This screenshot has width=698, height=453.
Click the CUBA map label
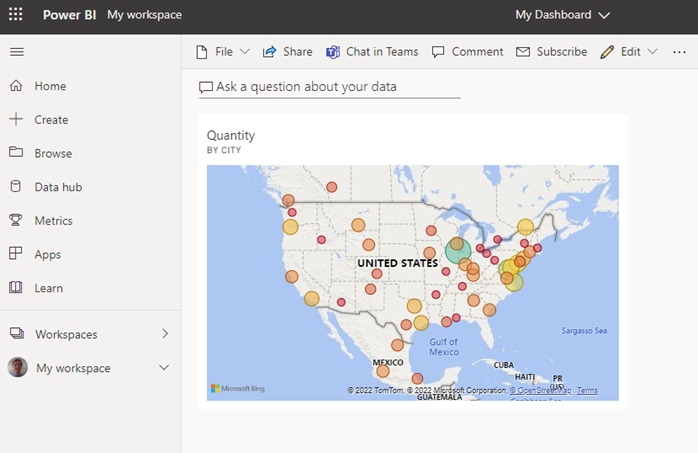(503, 365)
